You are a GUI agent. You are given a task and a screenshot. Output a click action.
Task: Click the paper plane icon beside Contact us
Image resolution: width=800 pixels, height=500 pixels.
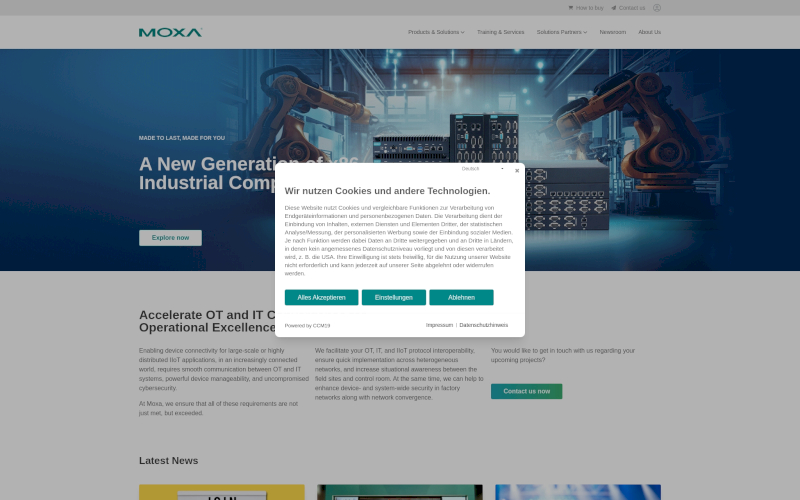click(x=614, y=8)
